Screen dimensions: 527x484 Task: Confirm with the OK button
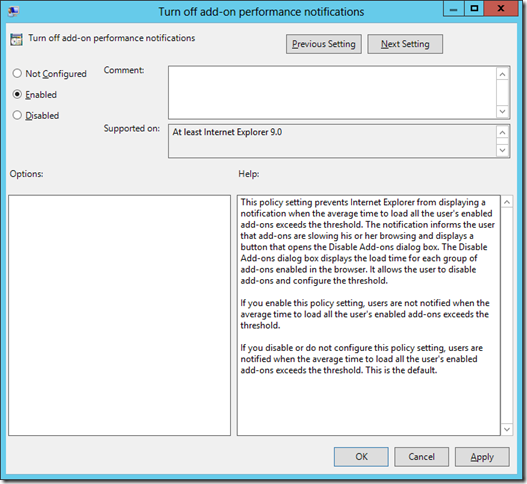click(x=361, y=457)
